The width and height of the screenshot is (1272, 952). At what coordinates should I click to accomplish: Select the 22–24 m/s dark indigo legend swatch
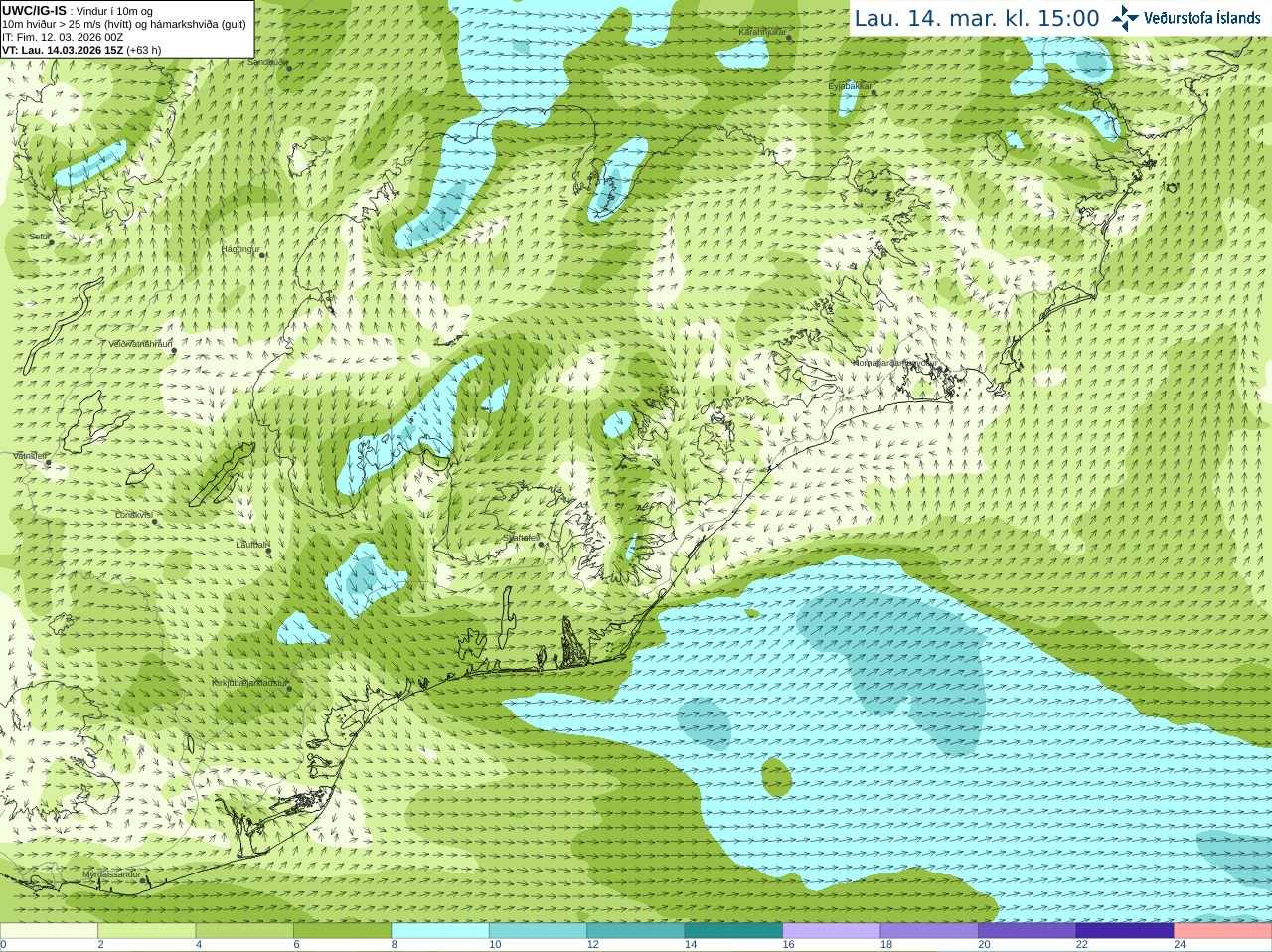(1125, 930)
